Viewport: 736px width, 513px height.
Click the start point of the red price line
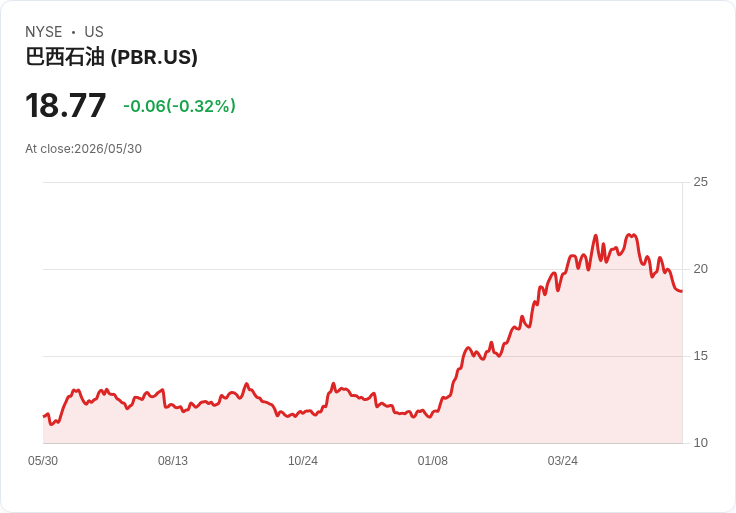pyautogui.click(x=44, y=416)
